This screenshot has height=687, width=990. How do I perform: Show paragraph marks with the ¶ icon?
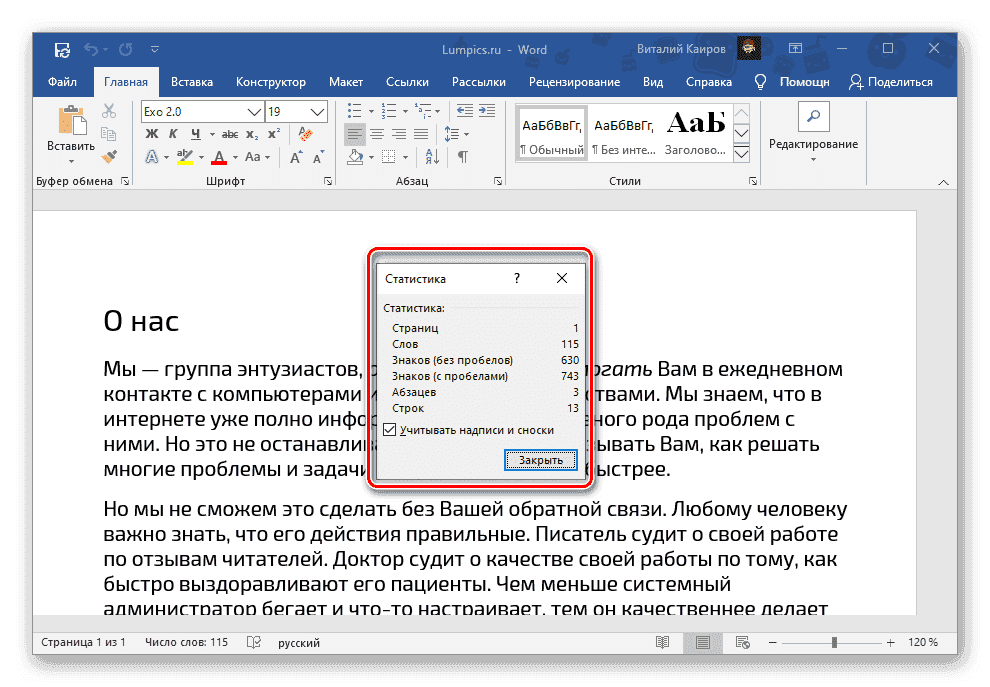[x=463, y=156]
